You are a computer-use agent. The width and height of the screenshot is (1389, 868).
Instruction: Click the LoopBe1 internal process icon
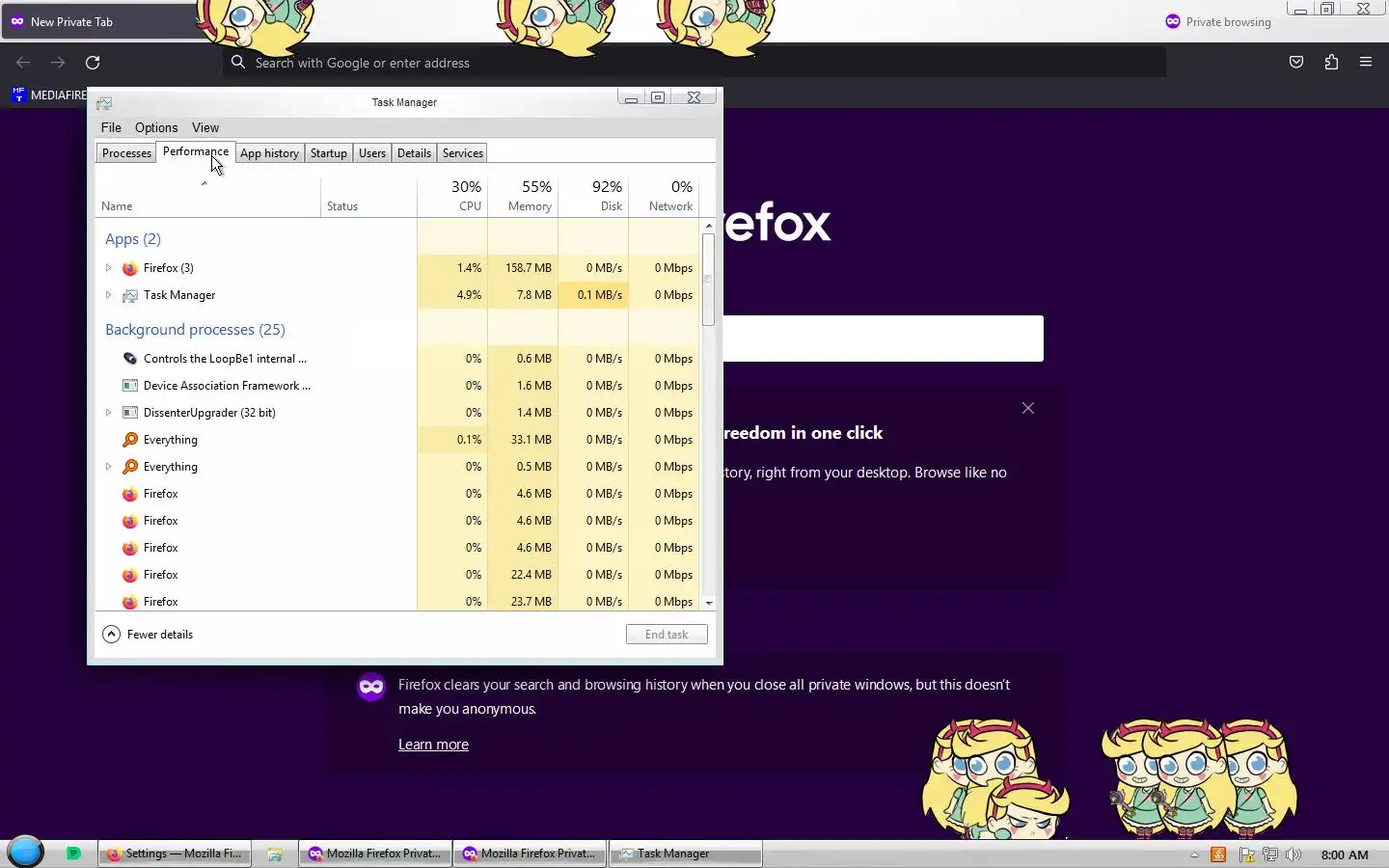pyautogui.click(x=130, y=359)
